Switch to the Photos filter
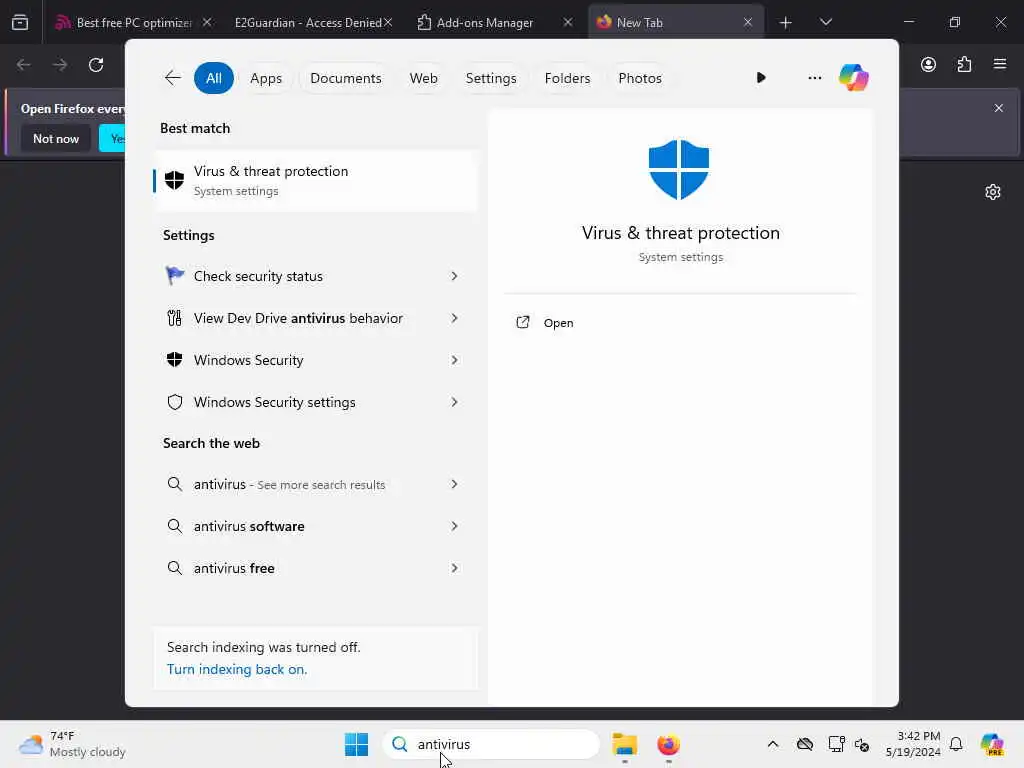The image size is (1024, 768). [639, 78]
